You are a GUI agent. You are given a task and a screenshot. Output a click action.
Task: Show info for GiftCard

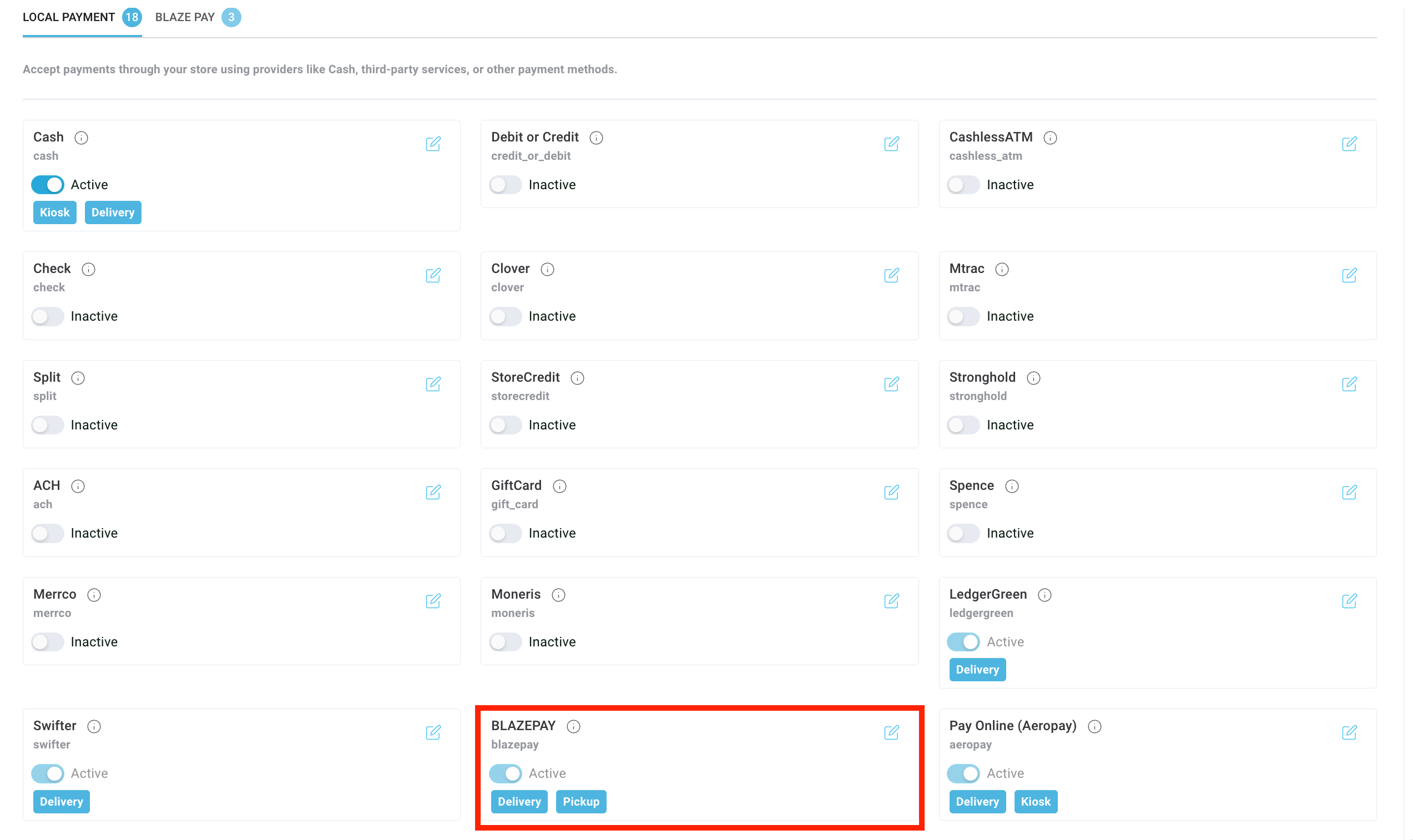pyautogui.click(x=560, y=485)
